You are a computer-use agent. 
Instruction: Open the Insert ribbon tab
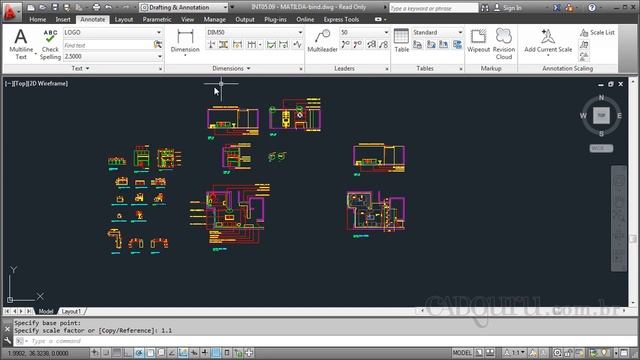coord(63,19)
